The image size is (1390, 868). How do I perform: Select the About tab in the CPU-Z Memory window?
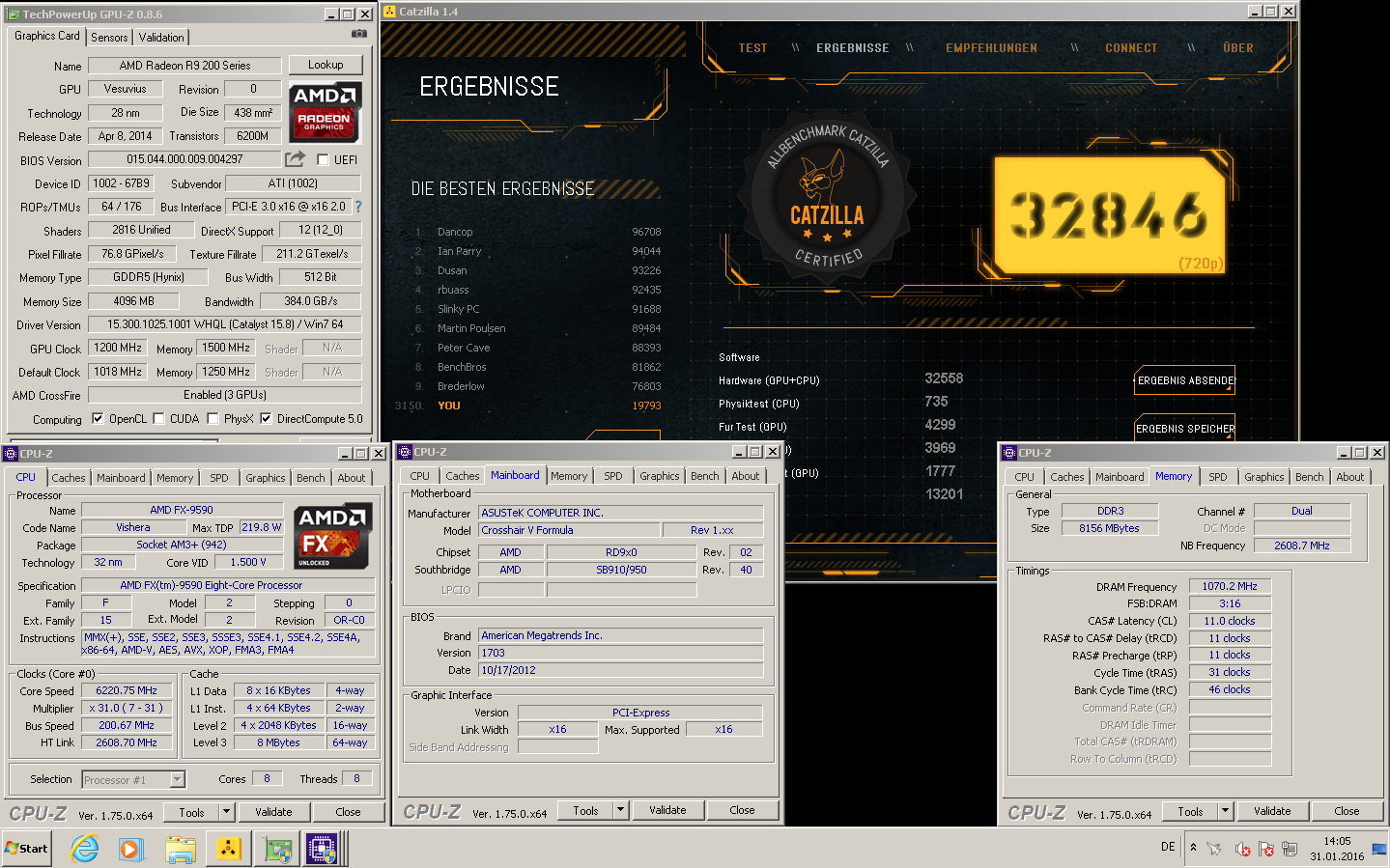point(1350,477)
